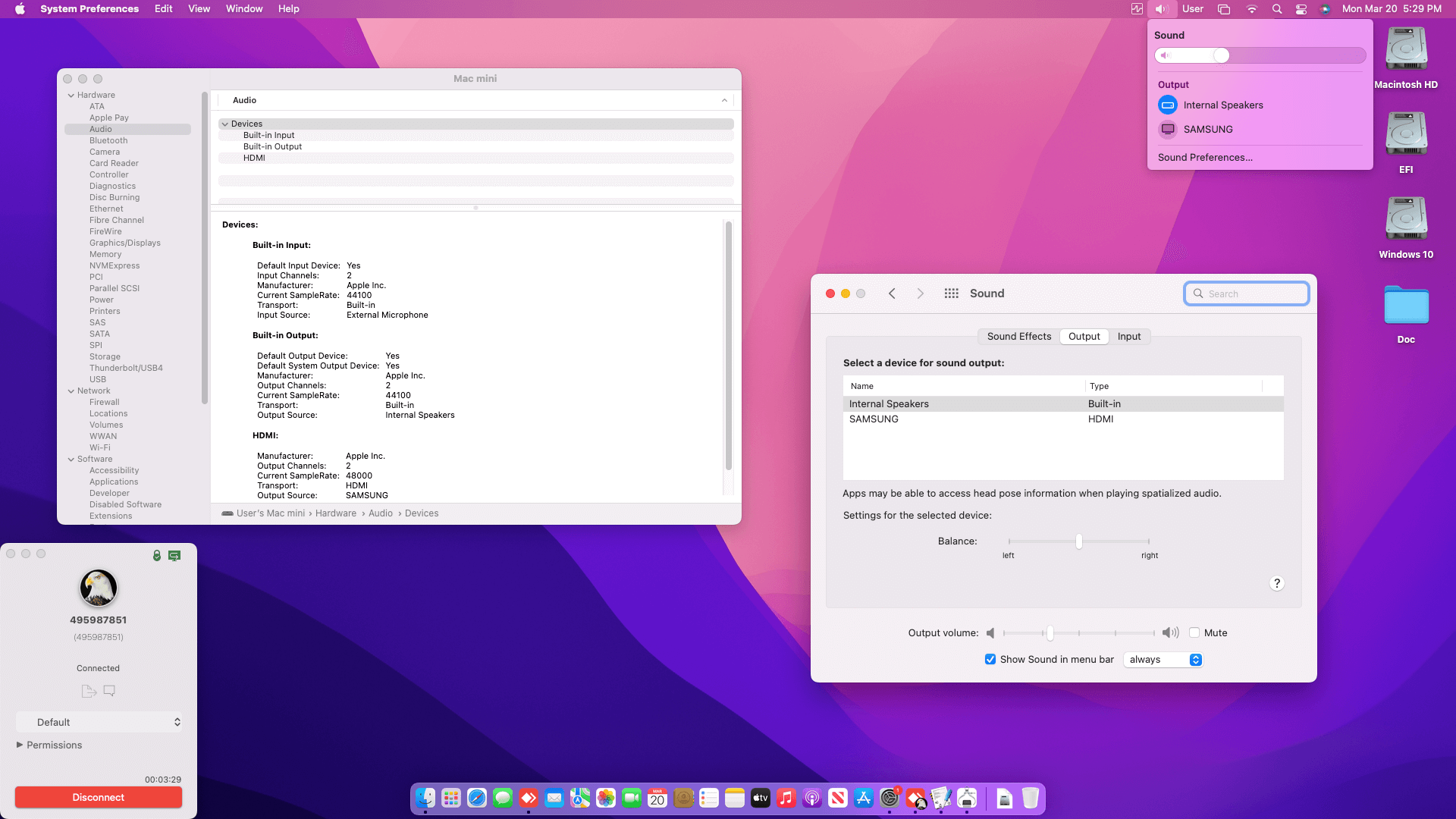Collapse the Hardware tree section
1456x819 pixels.
pos(71,96)
